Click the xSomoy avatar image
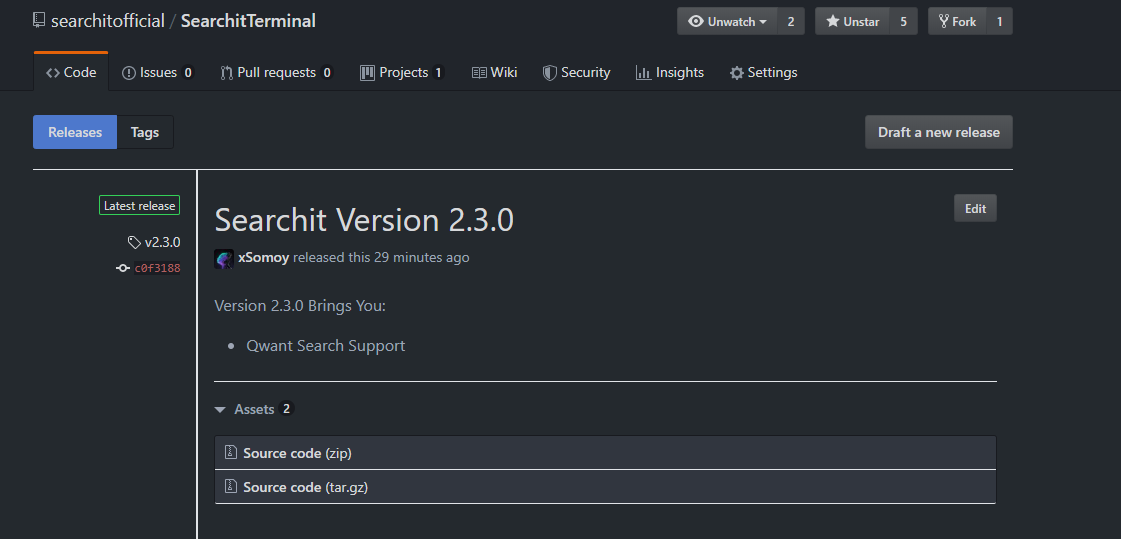 (224, 259)
